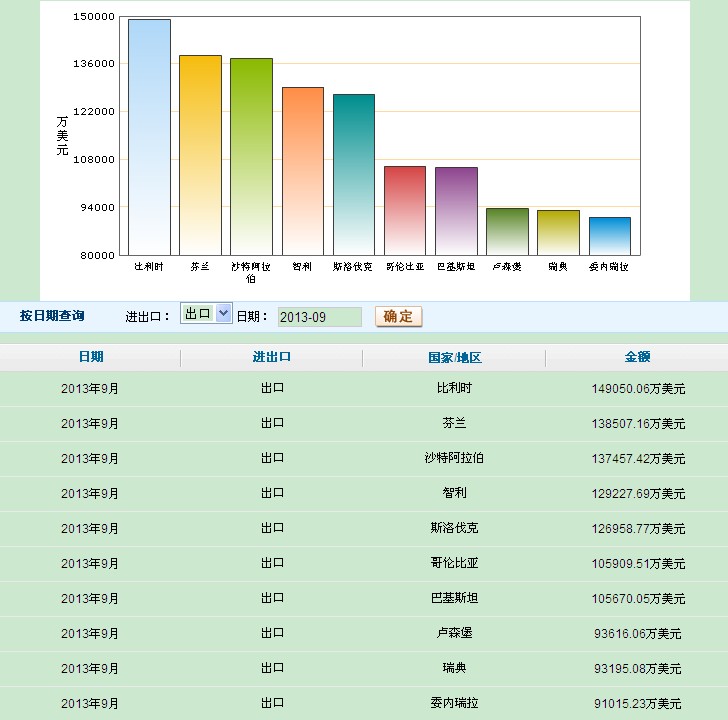This screenshot has height=720, width=728.
Task: Click the 沙特阿拉伯 country cell in table
Action: 454,458
